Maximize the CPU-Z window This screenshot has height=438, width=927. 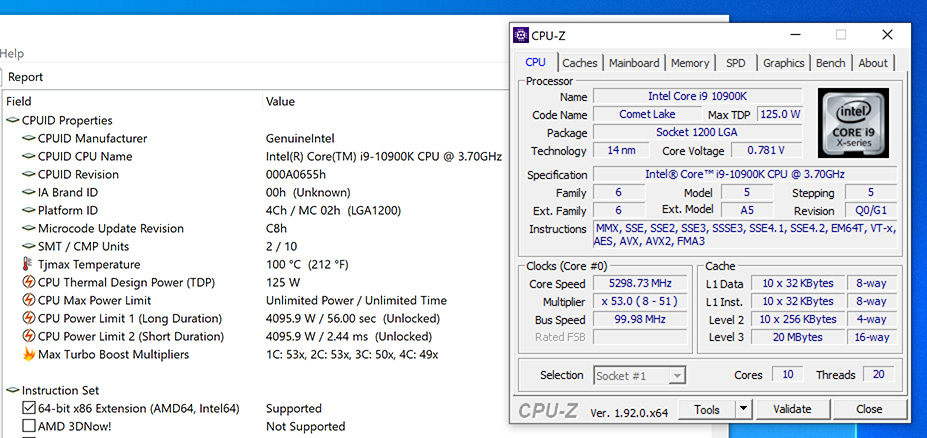point(841,35)
